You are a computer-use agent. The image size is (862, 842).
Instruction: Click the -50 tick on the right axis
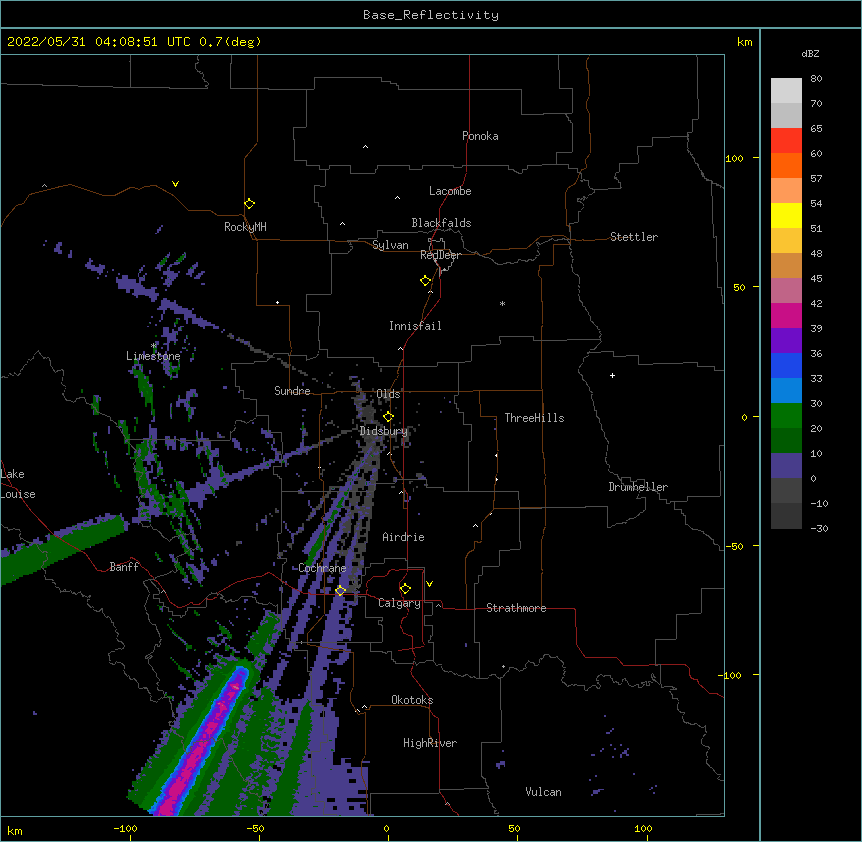point(734,546)
